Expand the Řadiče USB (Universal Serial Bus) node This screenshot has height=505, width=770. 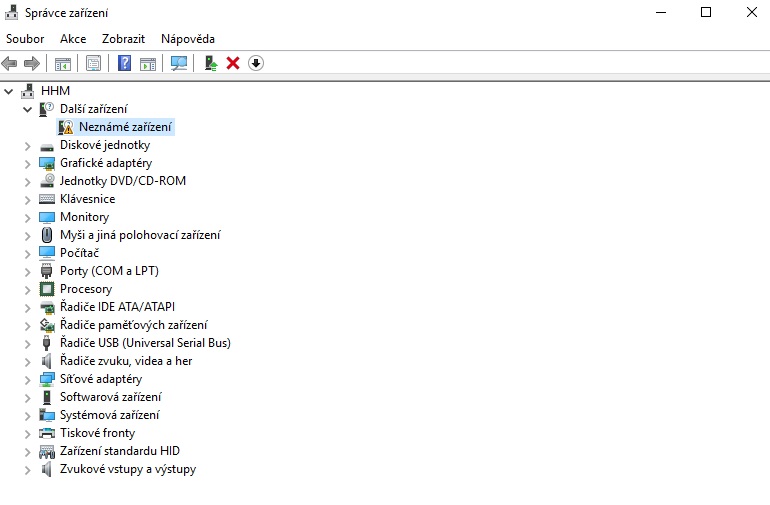pyautogui.click(x=28, y=344)
